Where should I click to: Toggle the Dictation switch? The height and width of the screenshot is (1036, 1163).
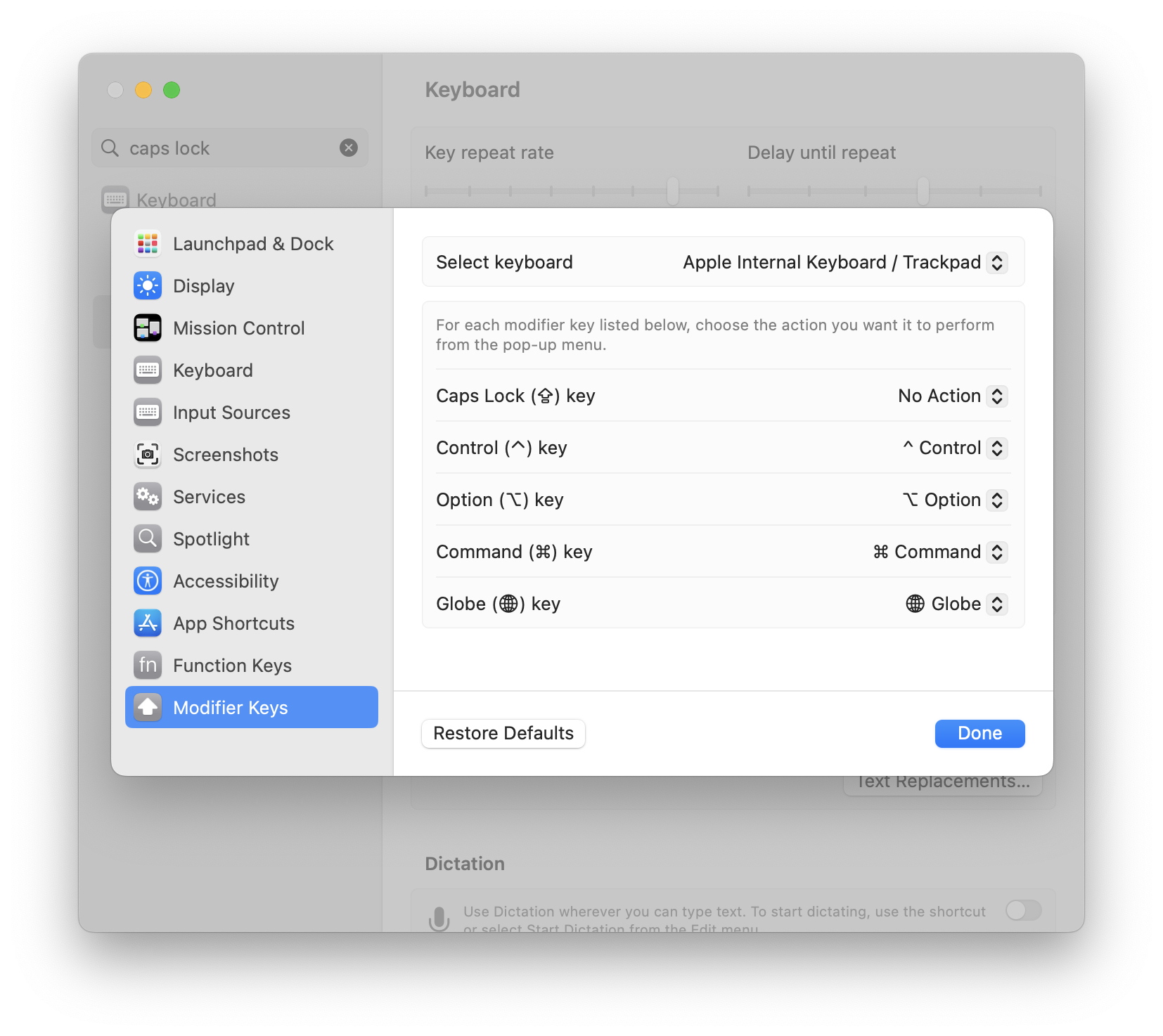1023,910
